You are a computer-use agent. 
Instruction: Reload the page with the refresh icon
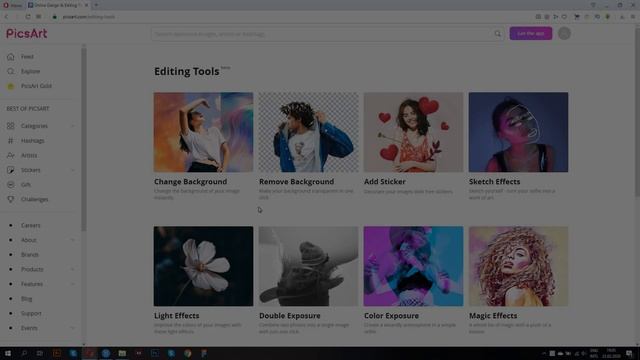click(x=28, y=17)
